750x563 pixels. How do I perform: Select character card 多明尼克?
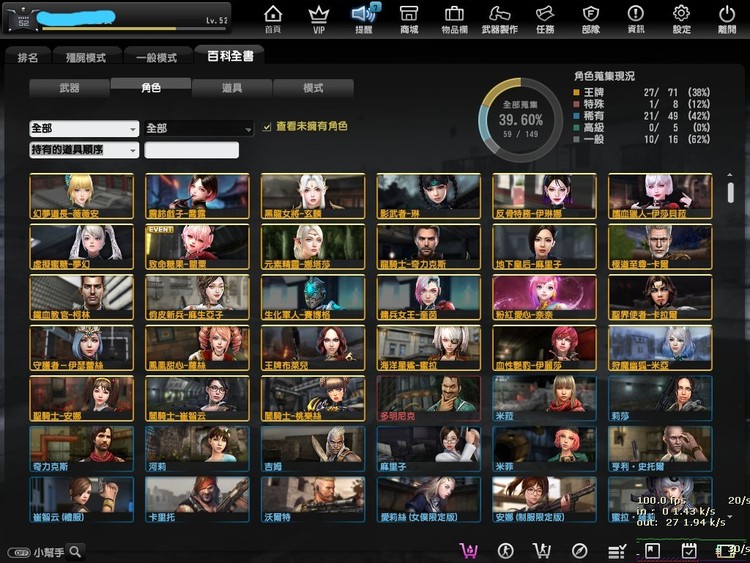tap(429, 399)
